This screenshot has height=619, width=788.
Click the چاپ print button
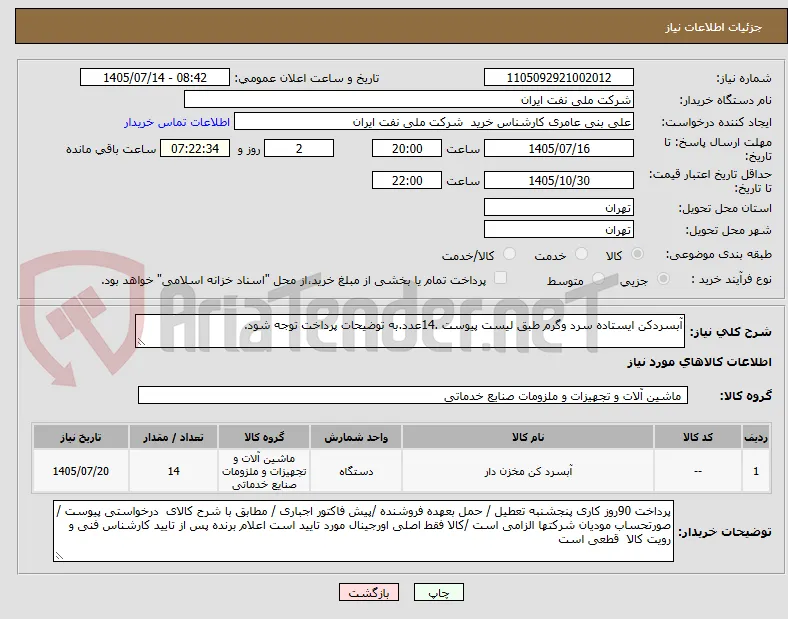439,592
